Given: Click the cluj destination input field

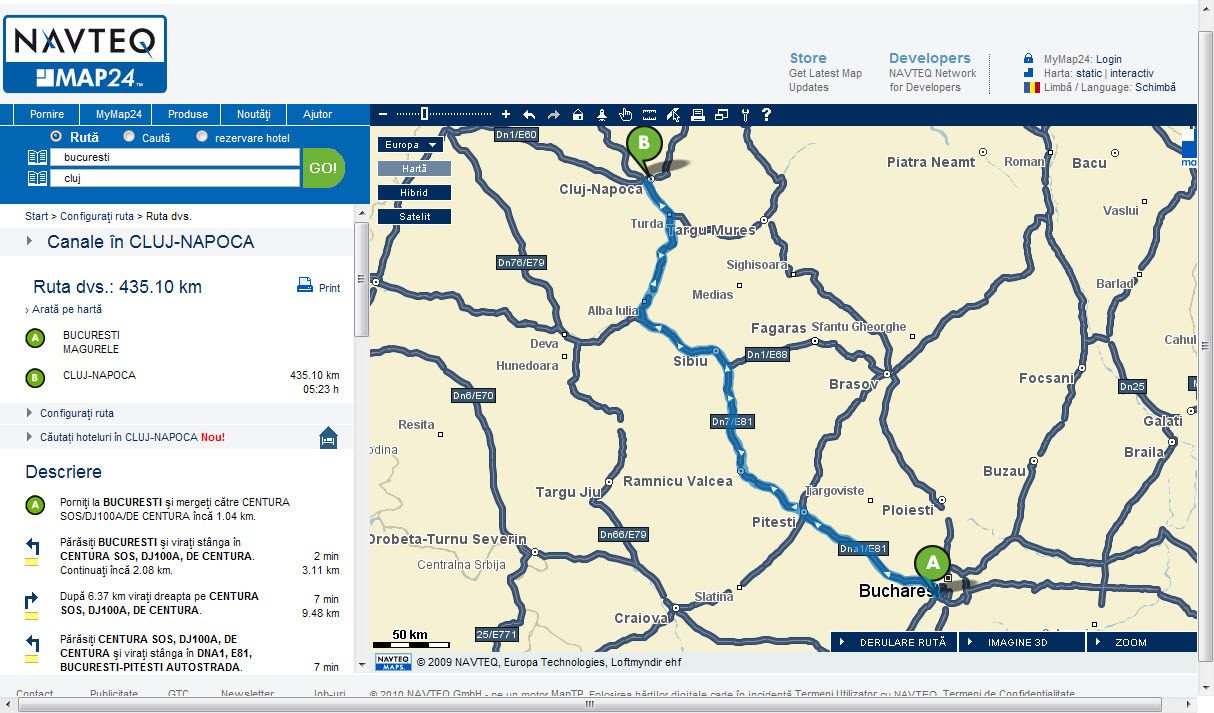Looking at the screenshot, I should click(x=175, y=178).
